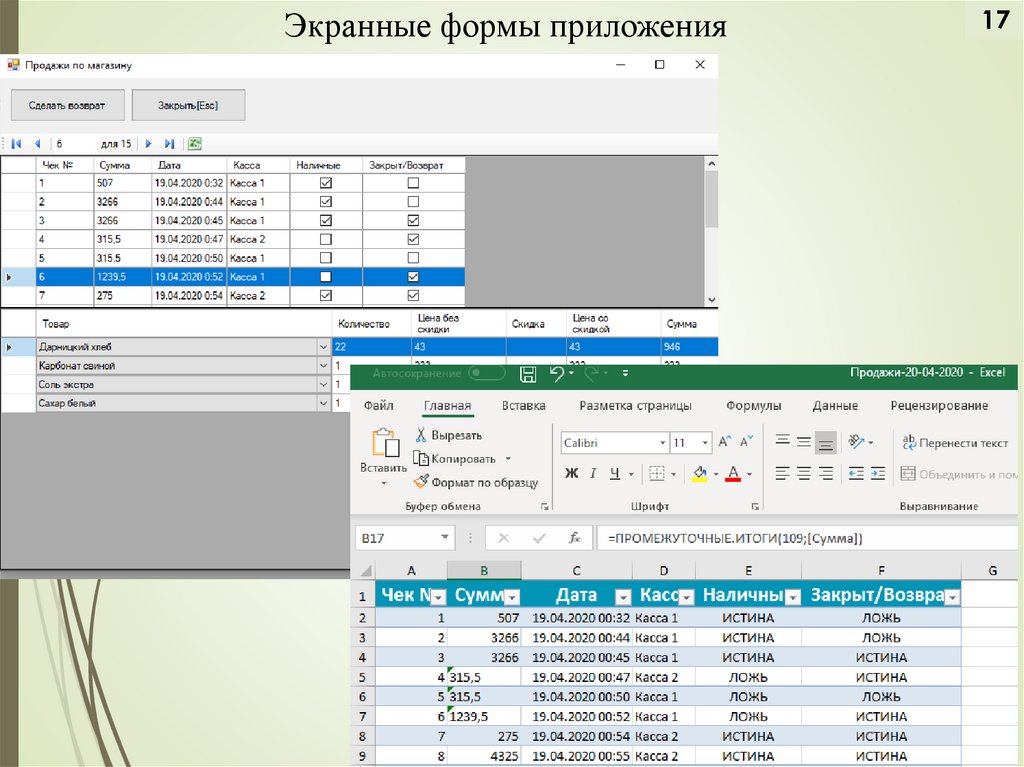The image size is (1024, 767).
Task: Open the Дата column filter dropdown
Action: (622, 597)
